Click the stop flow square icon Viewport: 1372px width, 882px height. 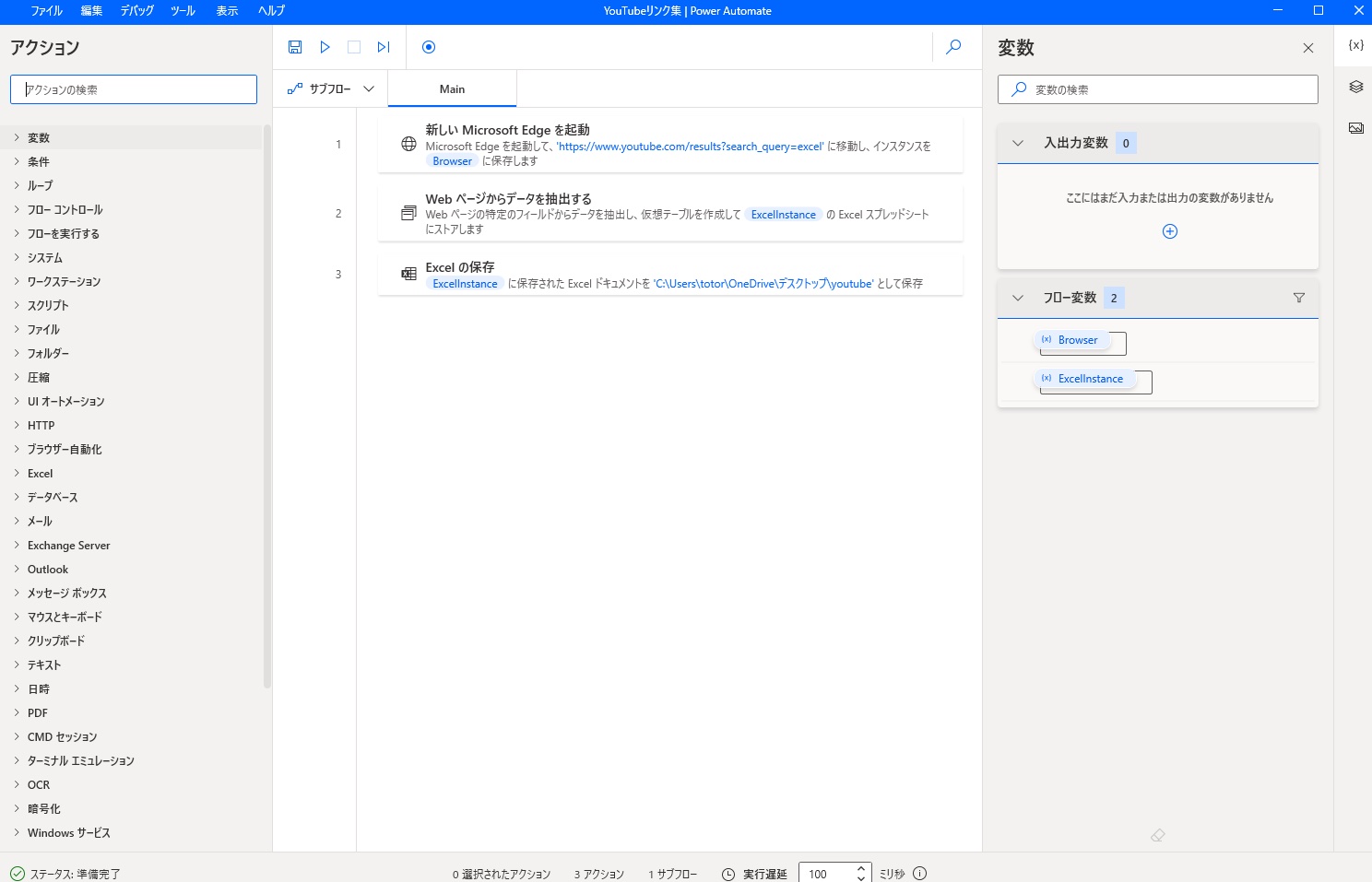[x=354, y=47]
